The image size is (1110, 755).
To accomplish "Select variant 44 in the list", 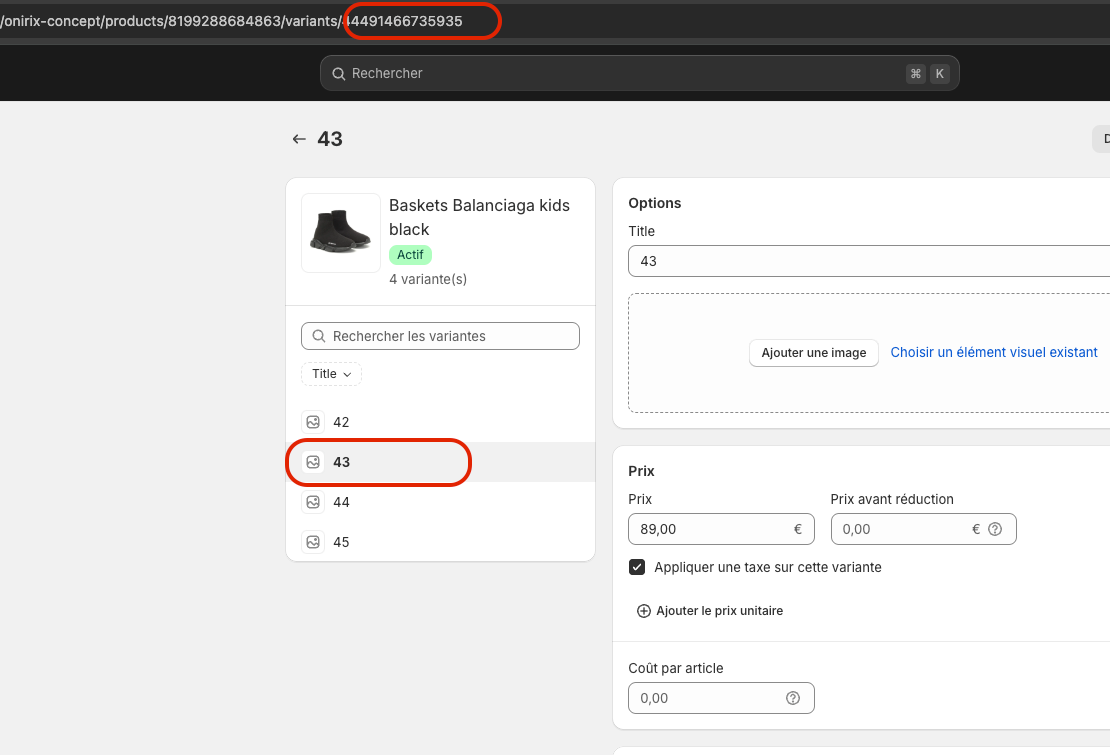I will (440, 502).
